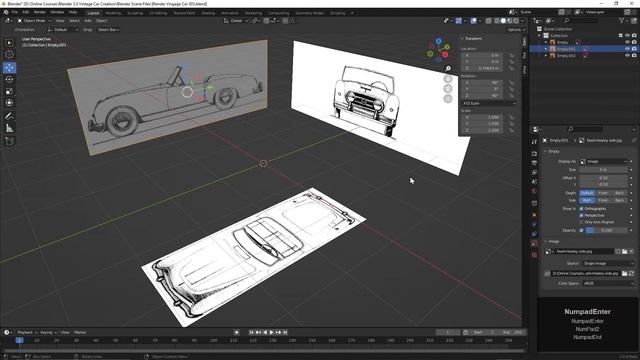Viewport: 640px width, 360px height.
Task: Toggle the Opacity checkbox
Action: click(x=582, y=230)
